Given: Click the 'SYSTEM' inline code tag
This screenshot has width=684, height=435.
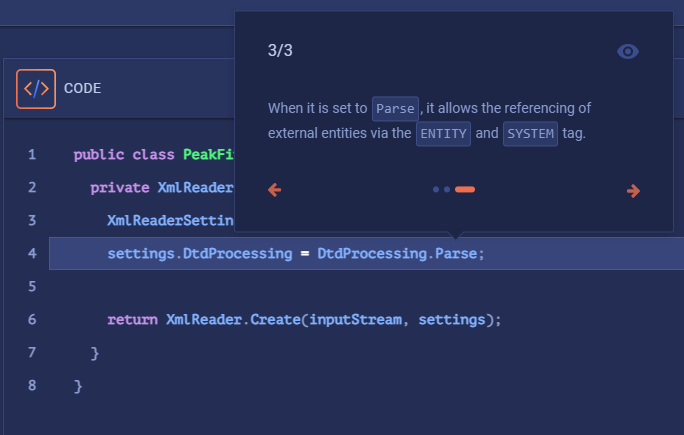Looking at the screenshot, I should point(530,134).
